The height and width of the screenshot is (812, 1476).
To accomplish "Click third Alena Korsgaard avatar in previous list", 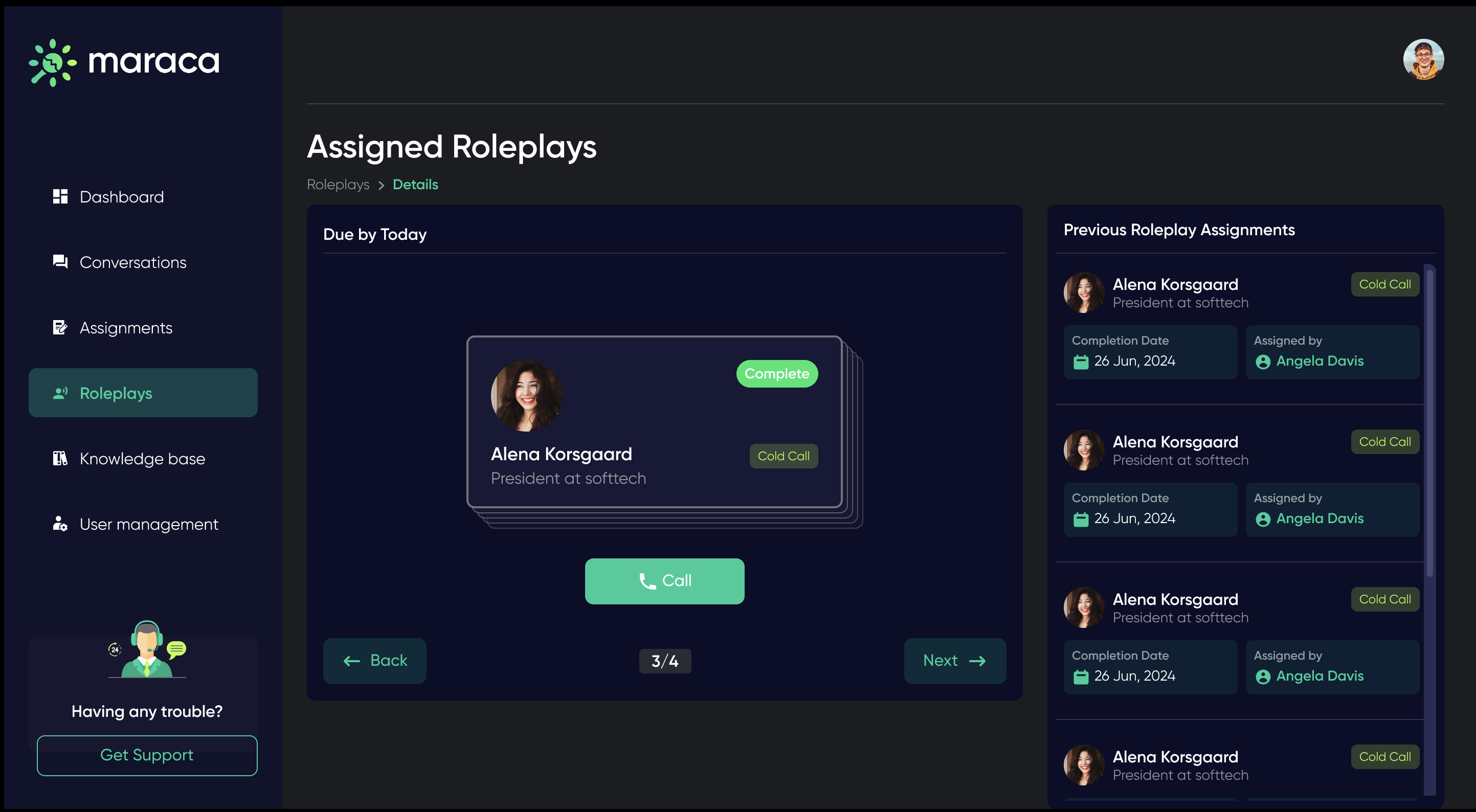I will tap(1084, 607).
